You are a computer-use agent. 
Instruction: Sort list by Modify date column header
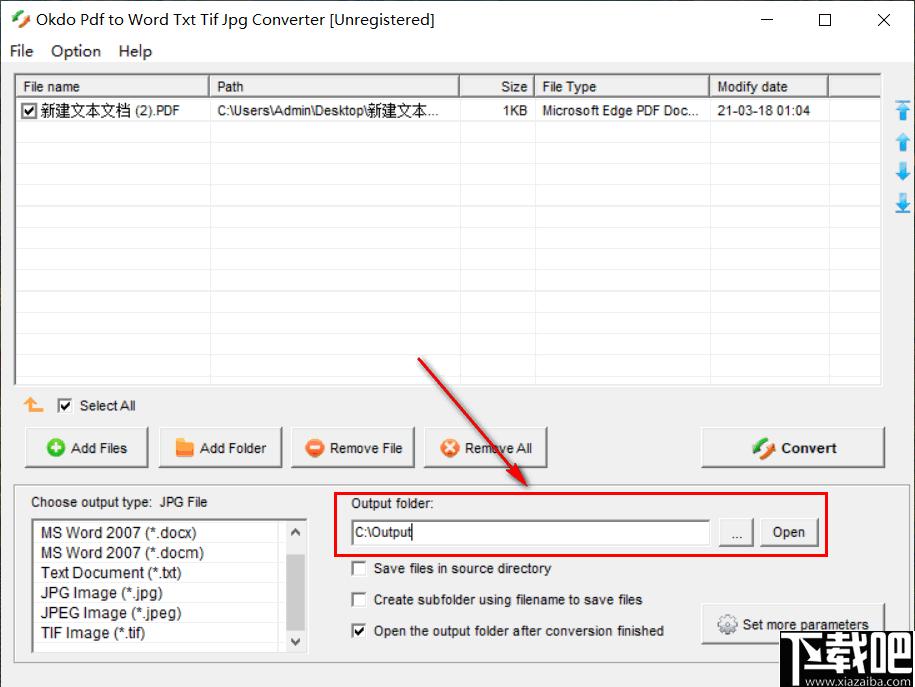click(769, 86)
